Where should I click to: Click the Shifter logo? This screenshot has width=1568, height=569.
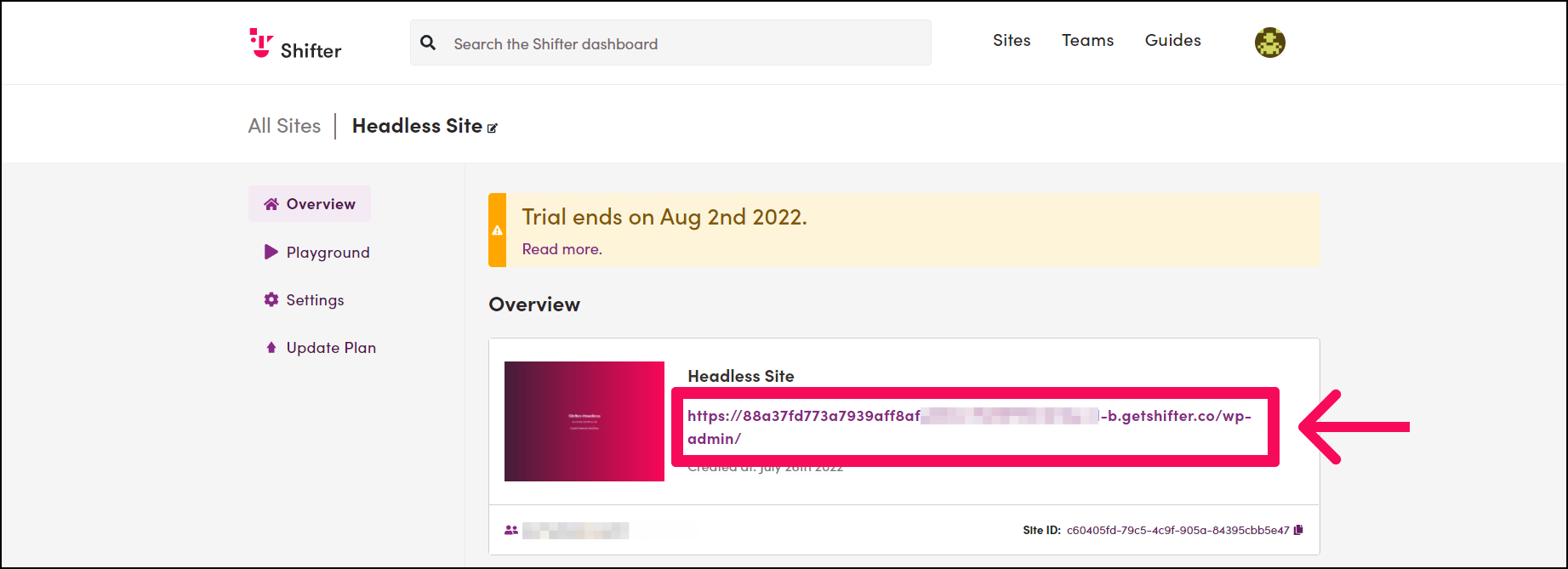[295, 43]
